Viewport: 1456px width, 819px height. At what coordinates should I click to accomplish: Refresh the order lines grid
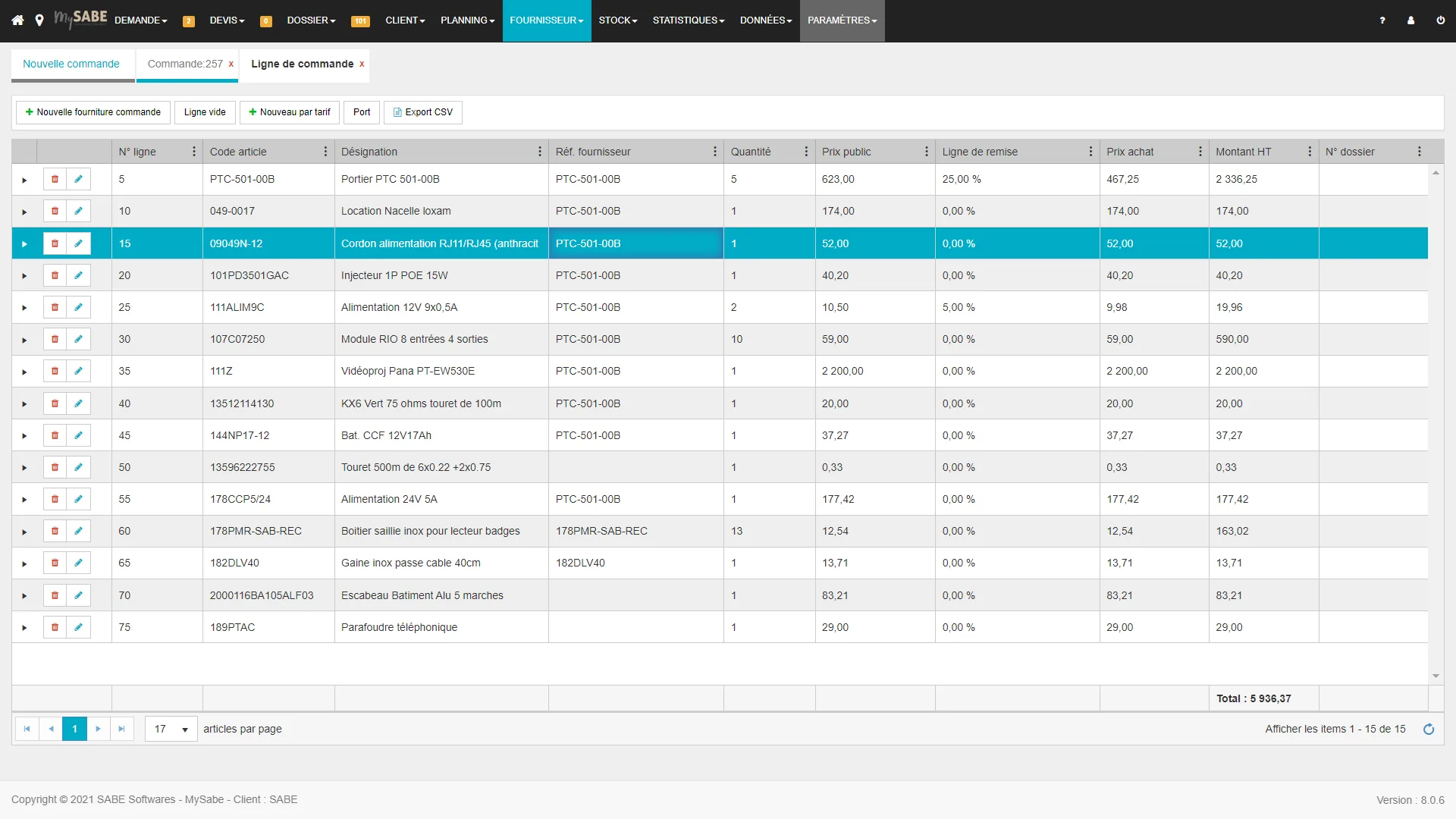click(x=1429, y=729)
